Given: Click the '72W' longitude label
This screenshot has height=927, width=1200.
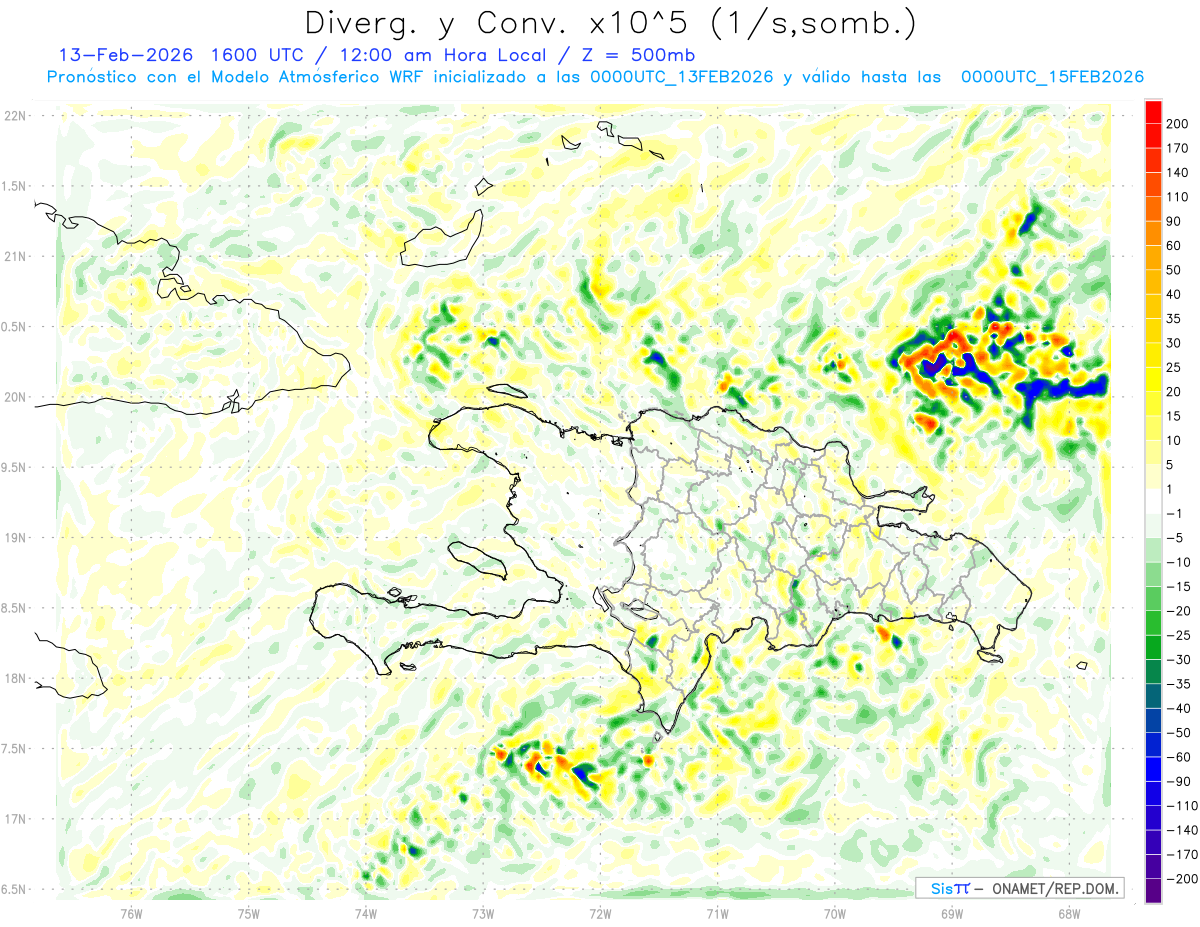Looking at the screenshot, I should (x=600, y=913).
